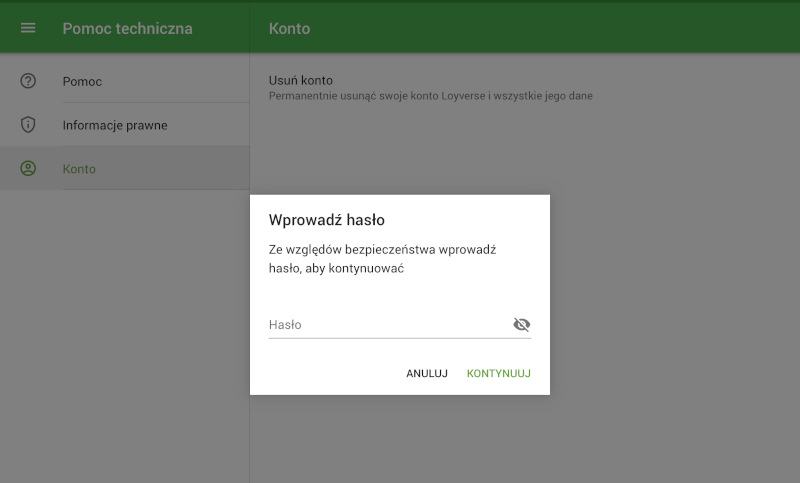Click the Pomoc techniczna header title
The image size is (800, 483).
click(x=128, y=29)
